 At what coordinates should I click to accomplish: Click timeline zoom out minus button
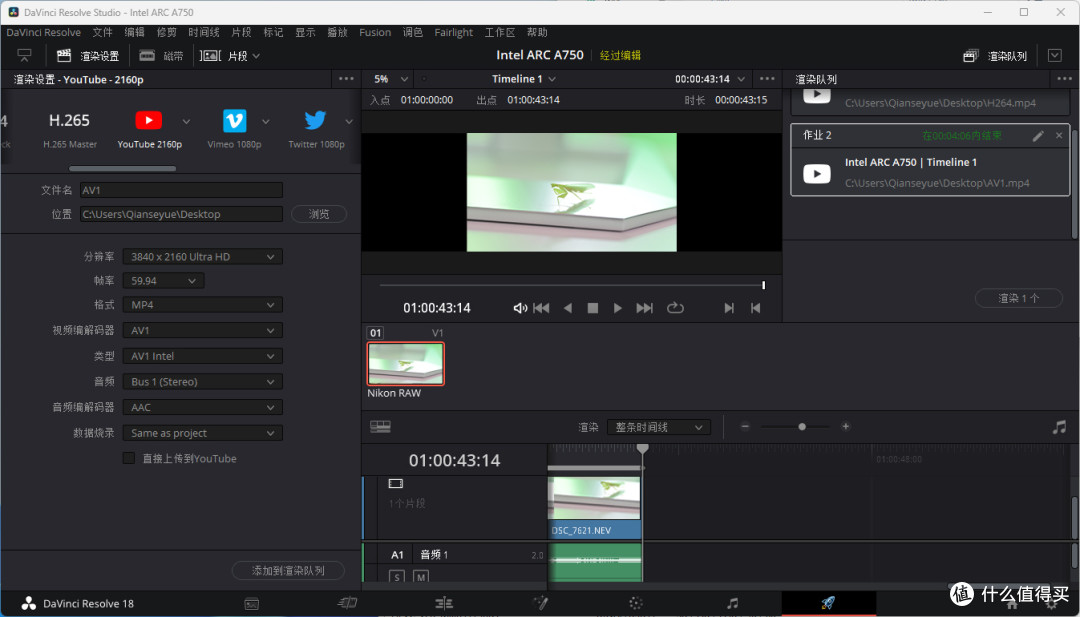[x=745, y=427]
